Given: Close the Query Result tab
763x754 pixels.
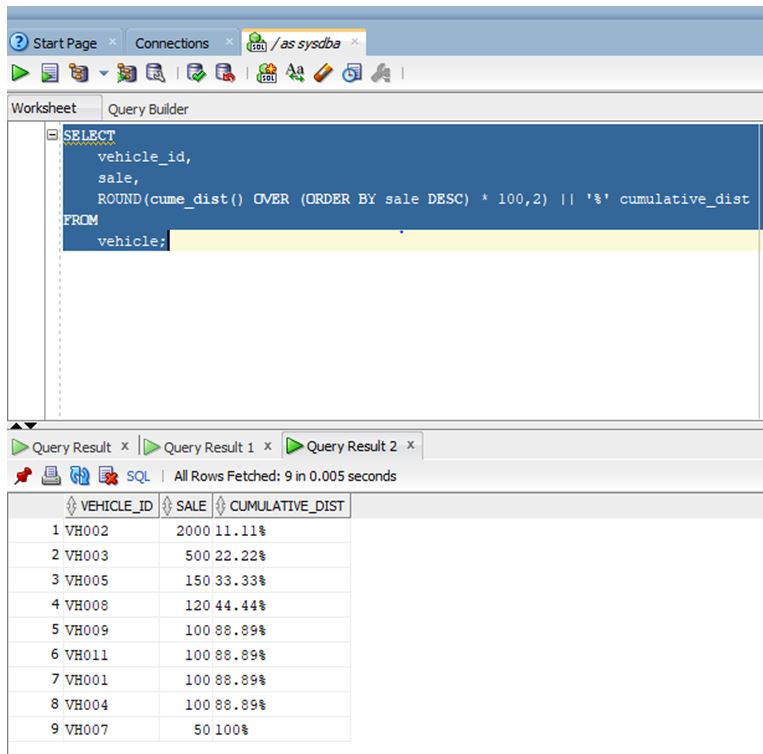Looking at the screenshot, I should coord(125,446).
